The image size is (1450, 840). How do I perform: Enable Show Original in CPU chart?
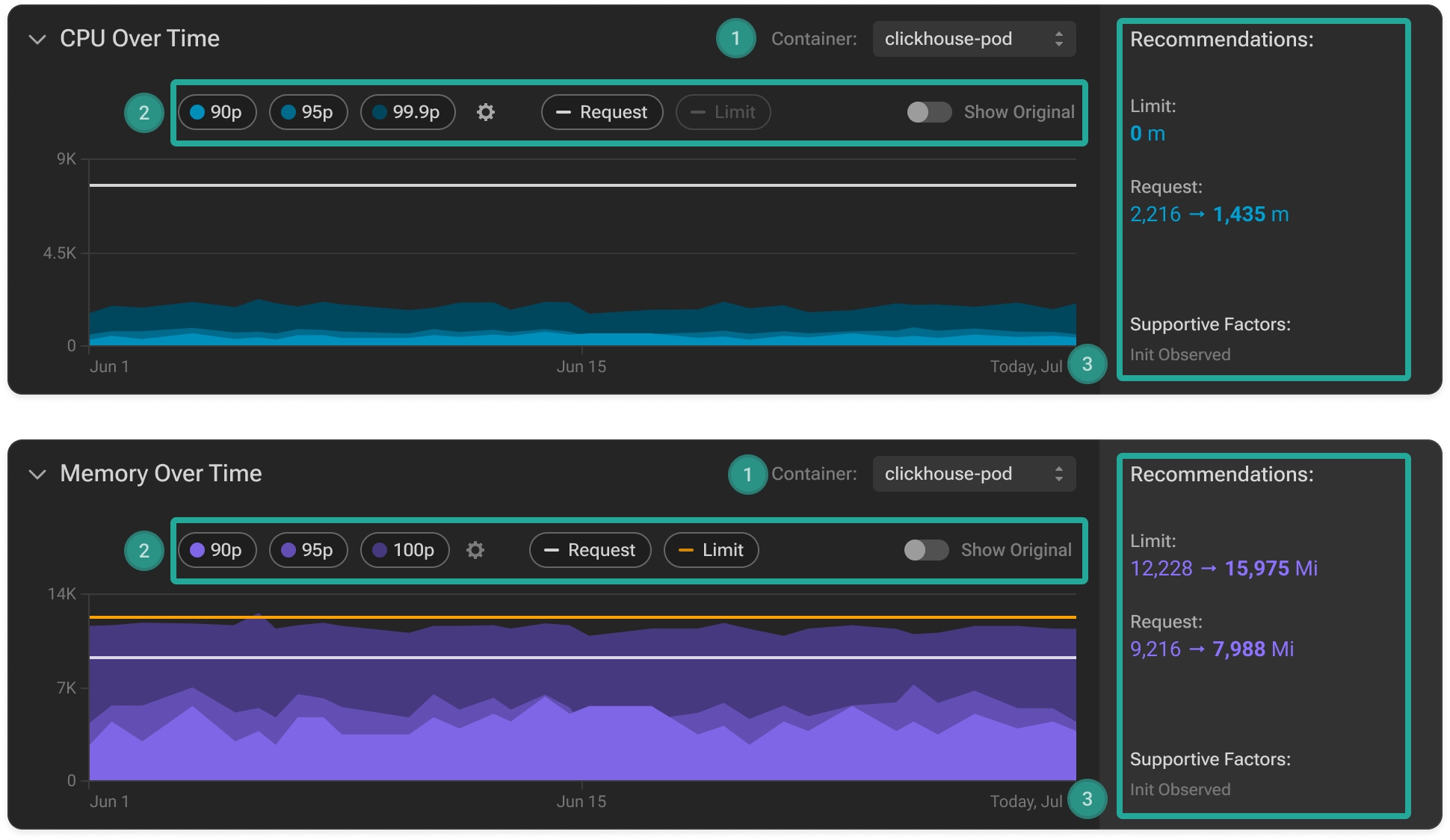coord(929,112)
